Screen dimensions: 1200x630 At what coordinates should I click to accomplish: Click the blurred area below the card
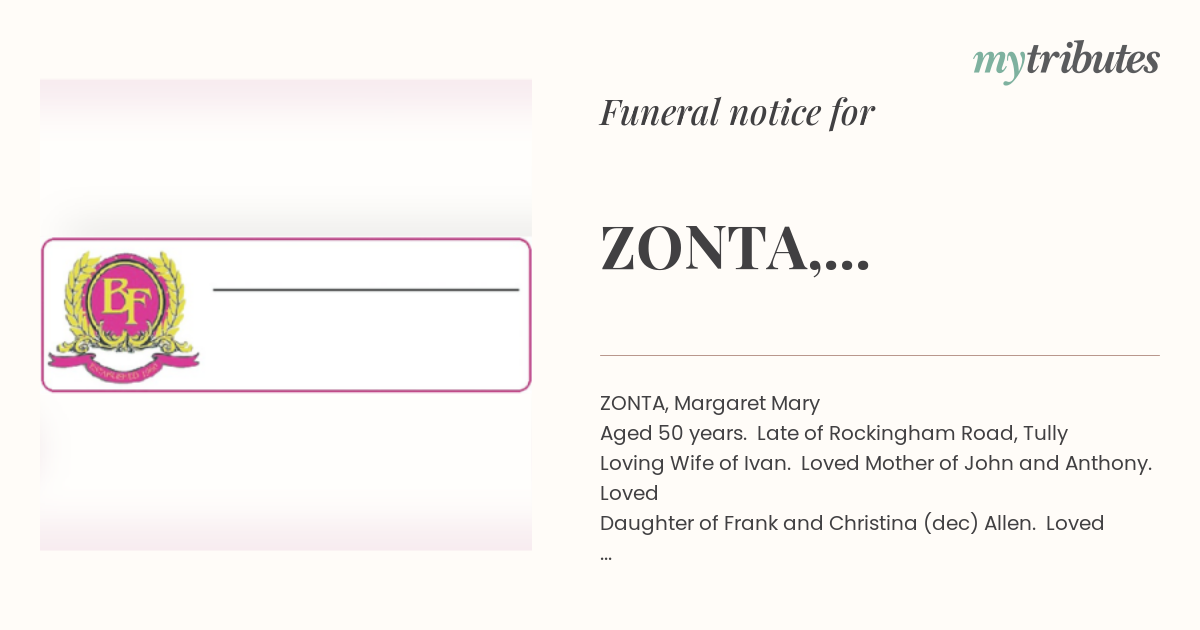[x=286, y=471]
